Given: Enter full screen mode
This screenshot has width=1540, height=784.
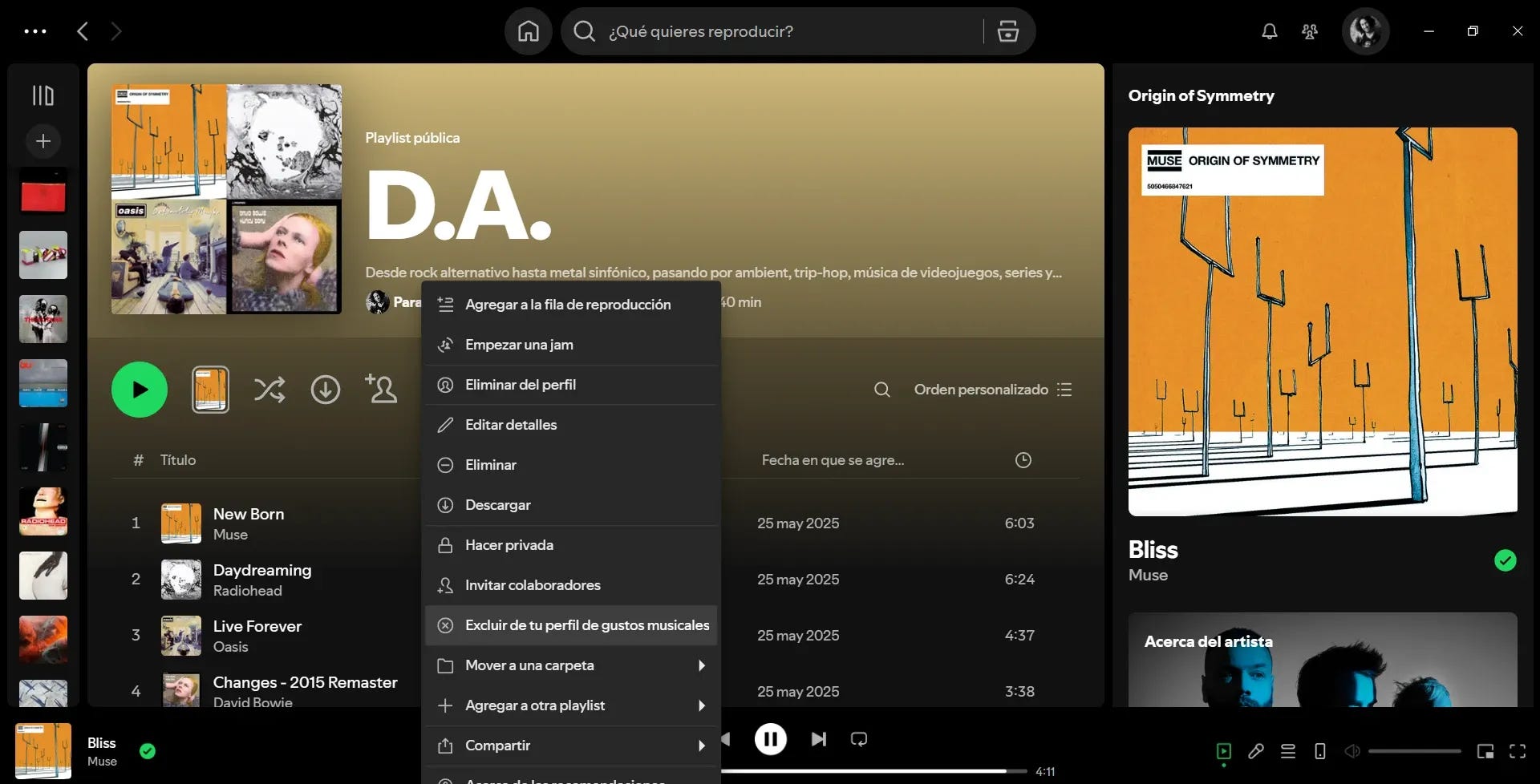Looking at the screenshot, I should coord(1518,751).
